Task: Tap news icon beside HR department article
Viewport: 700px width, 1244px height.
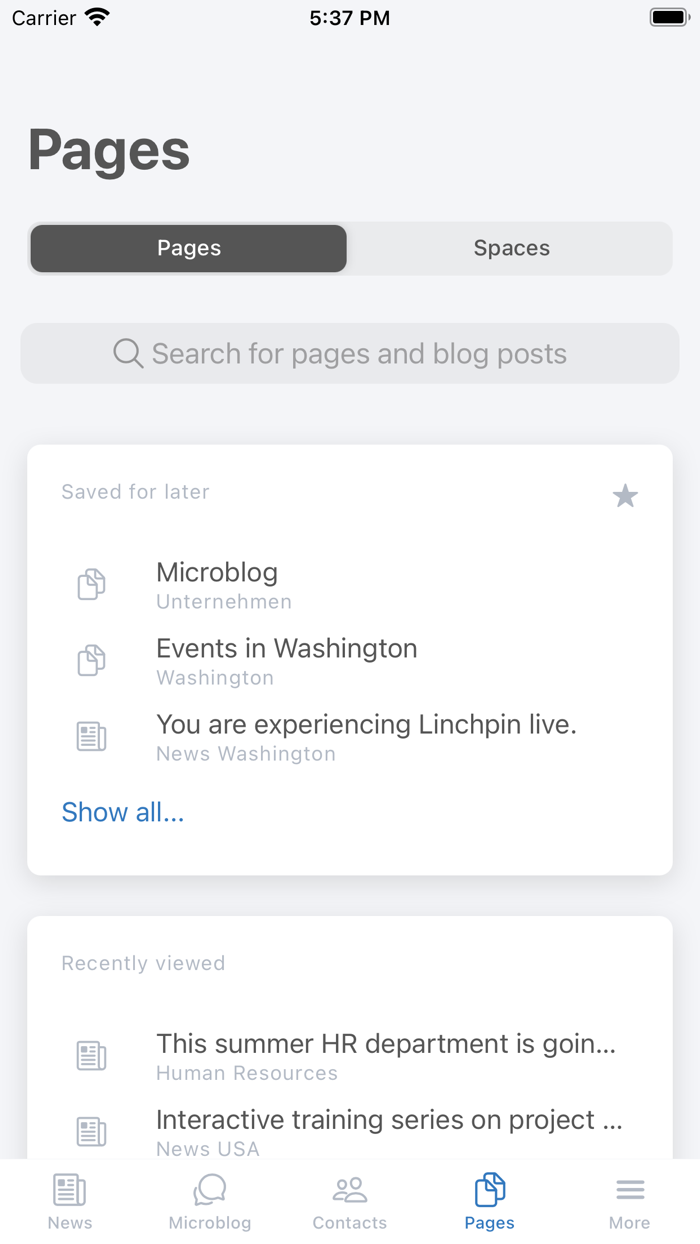Action: coord(91,1056)
